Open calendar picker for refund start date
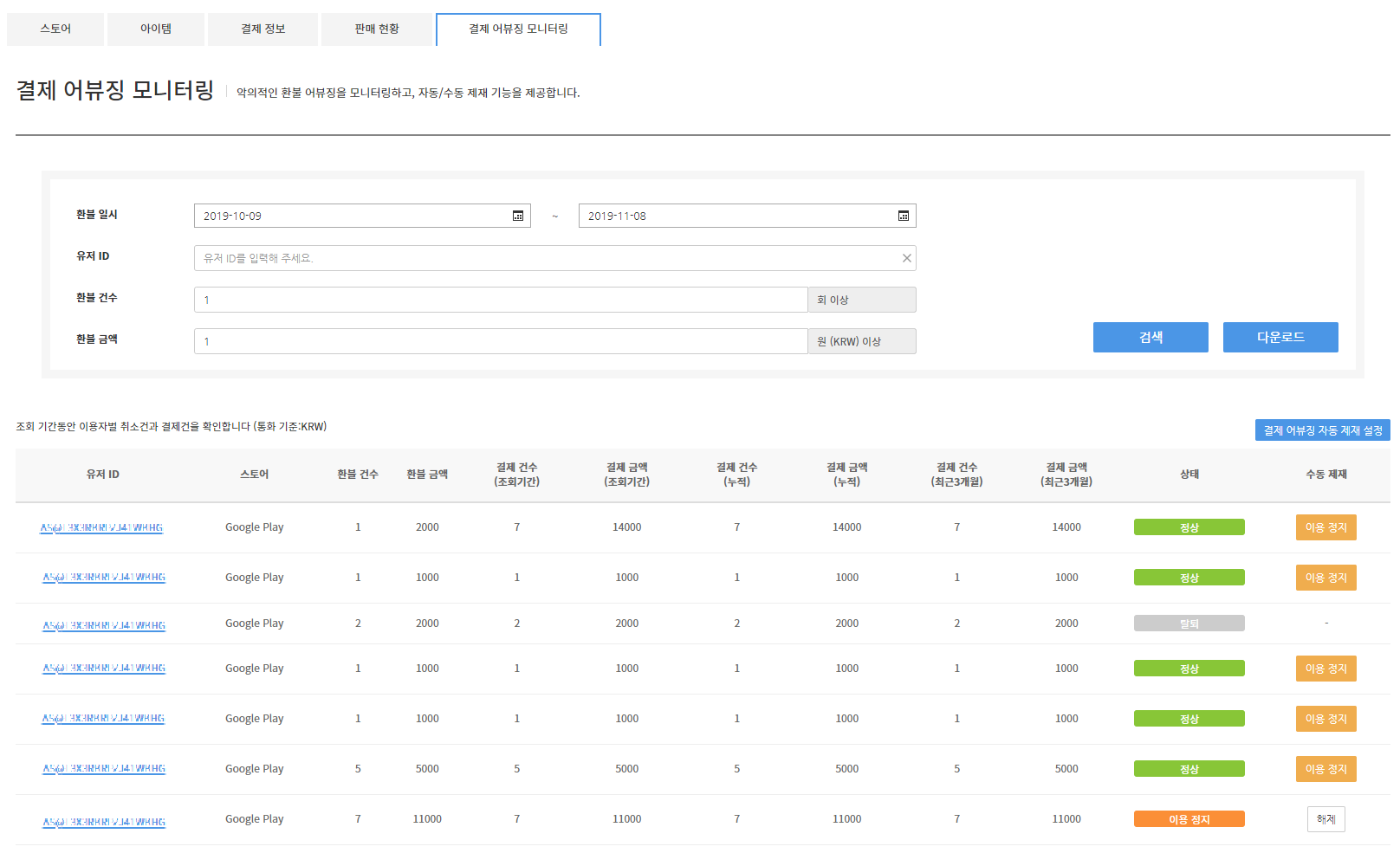Viewport: 1400px width, 853px height. (518, 216)
